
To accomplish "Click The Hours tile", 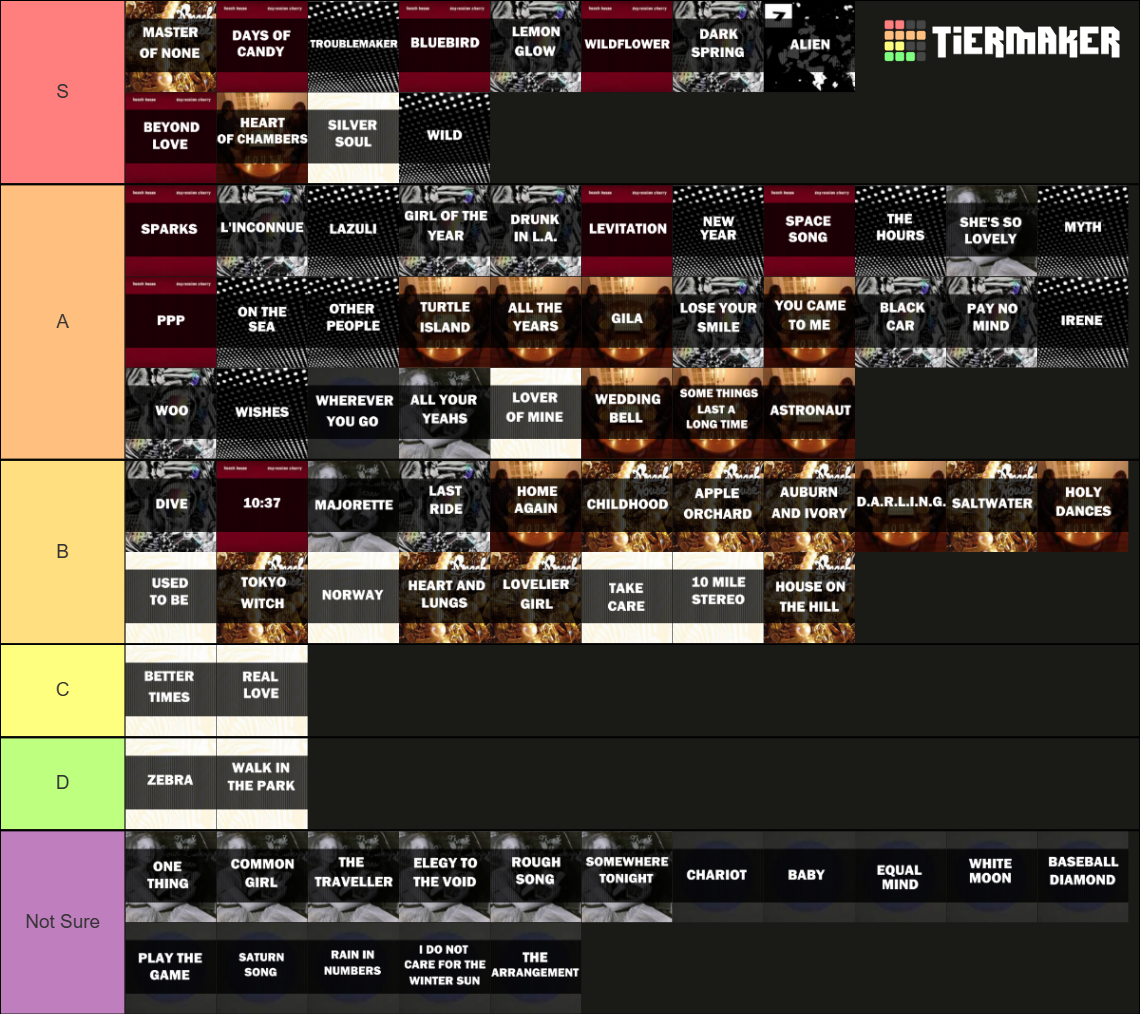I will pos(901,230).
